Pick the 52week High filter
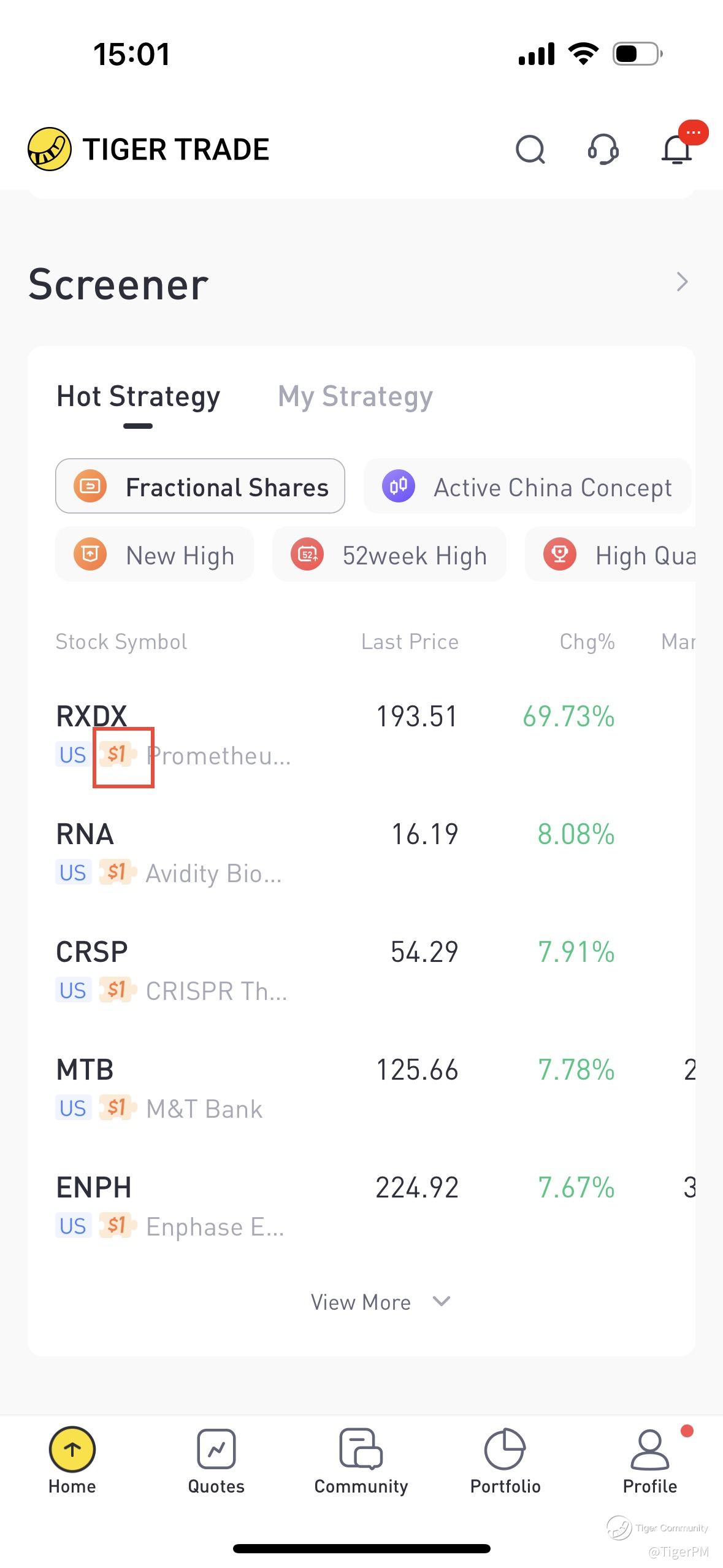The width and height of the screenshot is (723, 1568). 389,555
